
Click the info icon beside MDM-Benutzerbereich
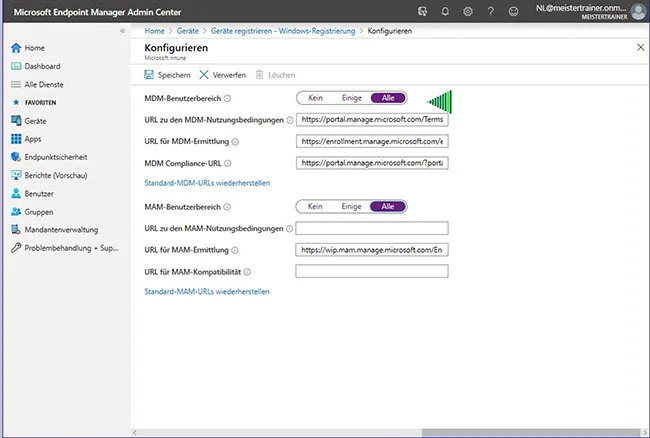(x=228, y=98)
